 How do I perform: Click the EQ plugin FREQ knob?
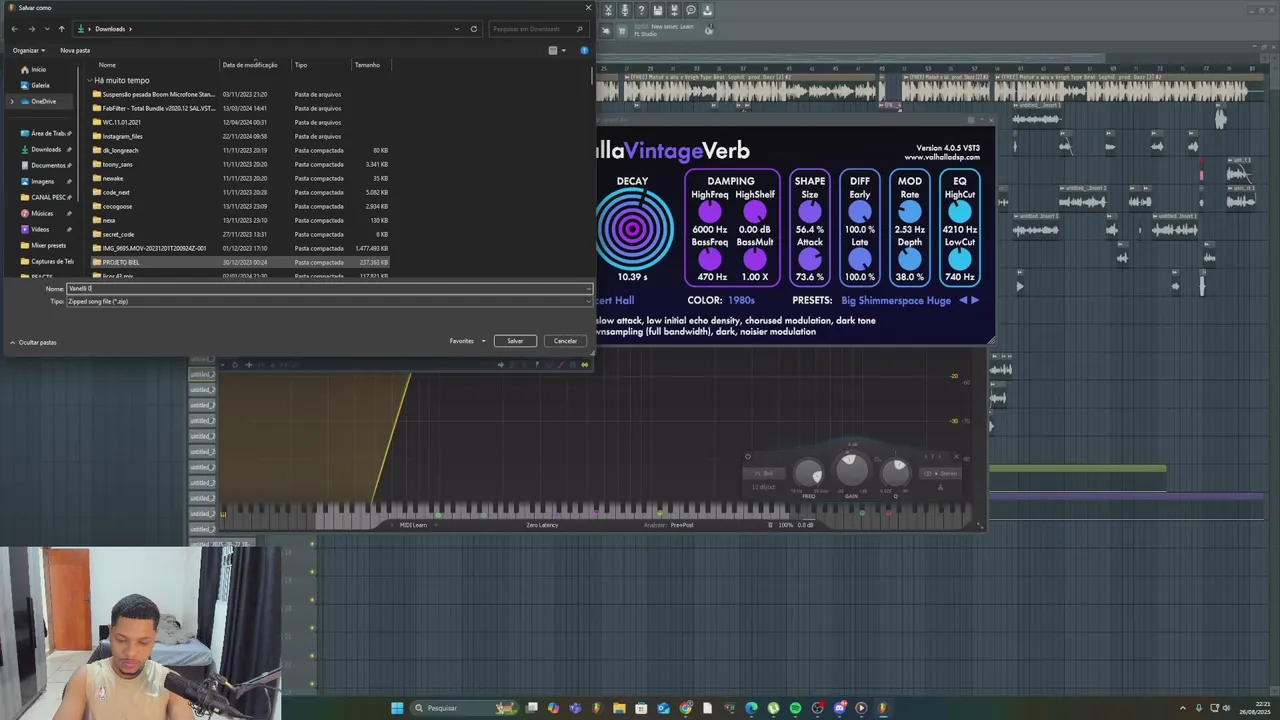(809, 475)
